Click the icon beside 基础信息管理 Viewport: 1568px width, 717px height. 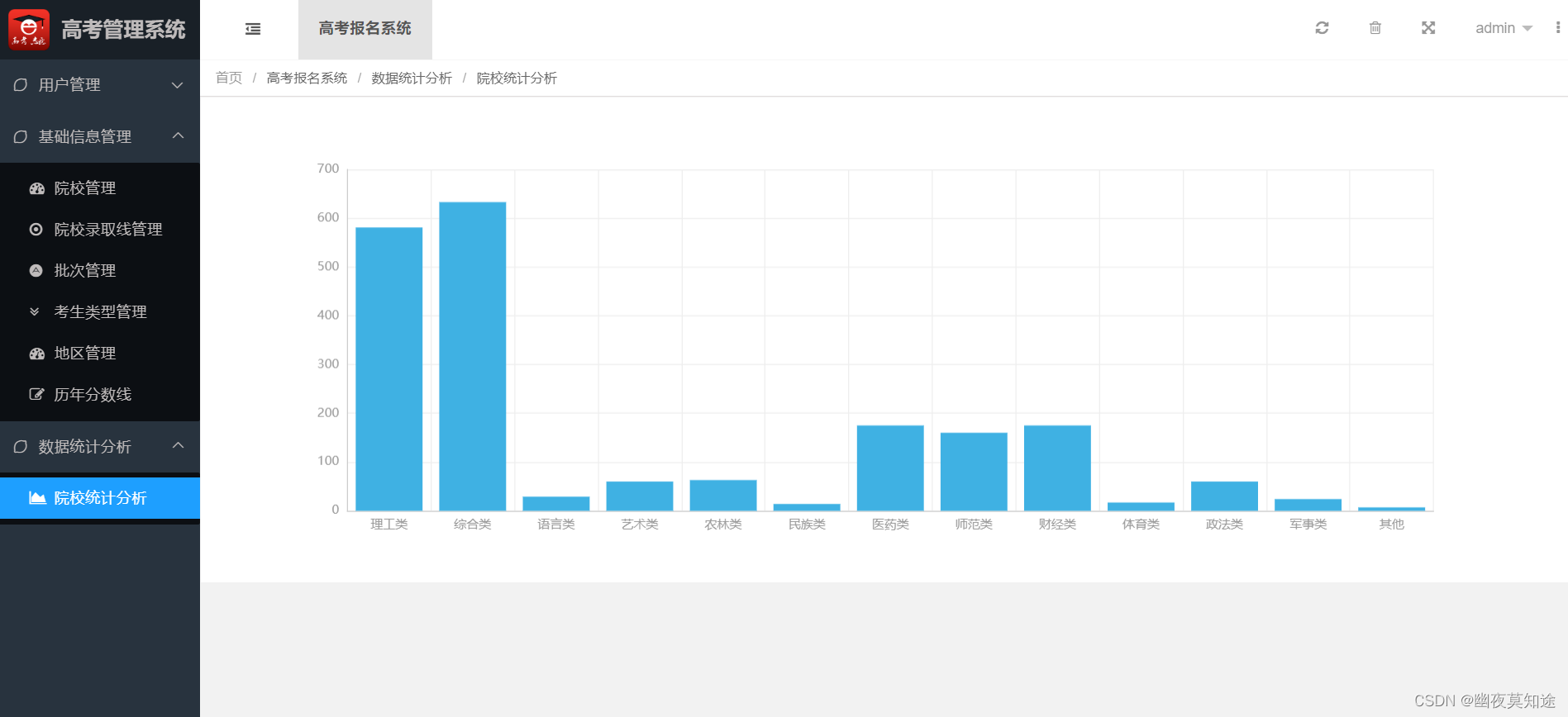point(21,137)
